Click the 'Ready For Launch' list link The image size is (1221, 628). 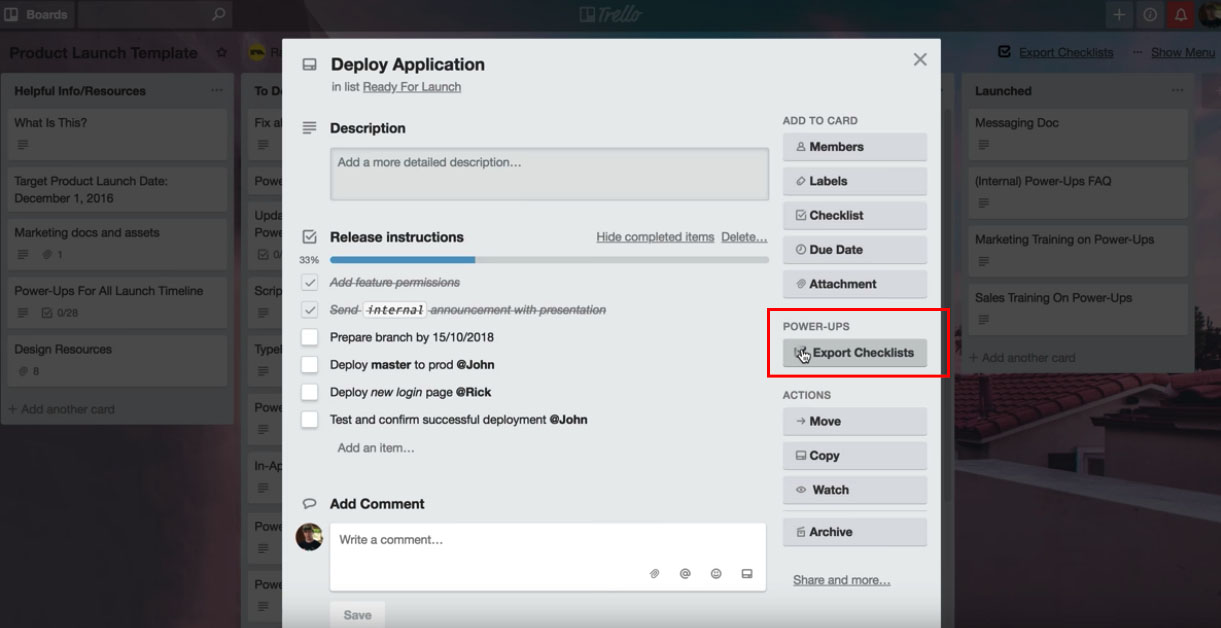(412, 87)
